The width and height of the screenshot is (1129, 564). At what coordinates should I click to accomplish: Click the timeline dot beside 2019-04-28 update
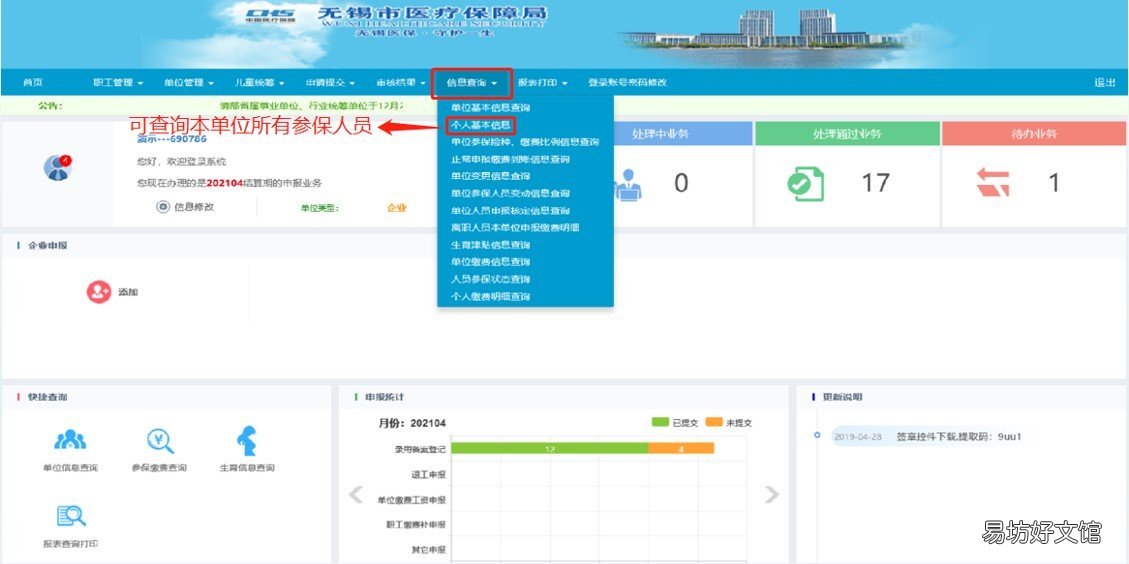pyautogui.click(x=817, y=435)
